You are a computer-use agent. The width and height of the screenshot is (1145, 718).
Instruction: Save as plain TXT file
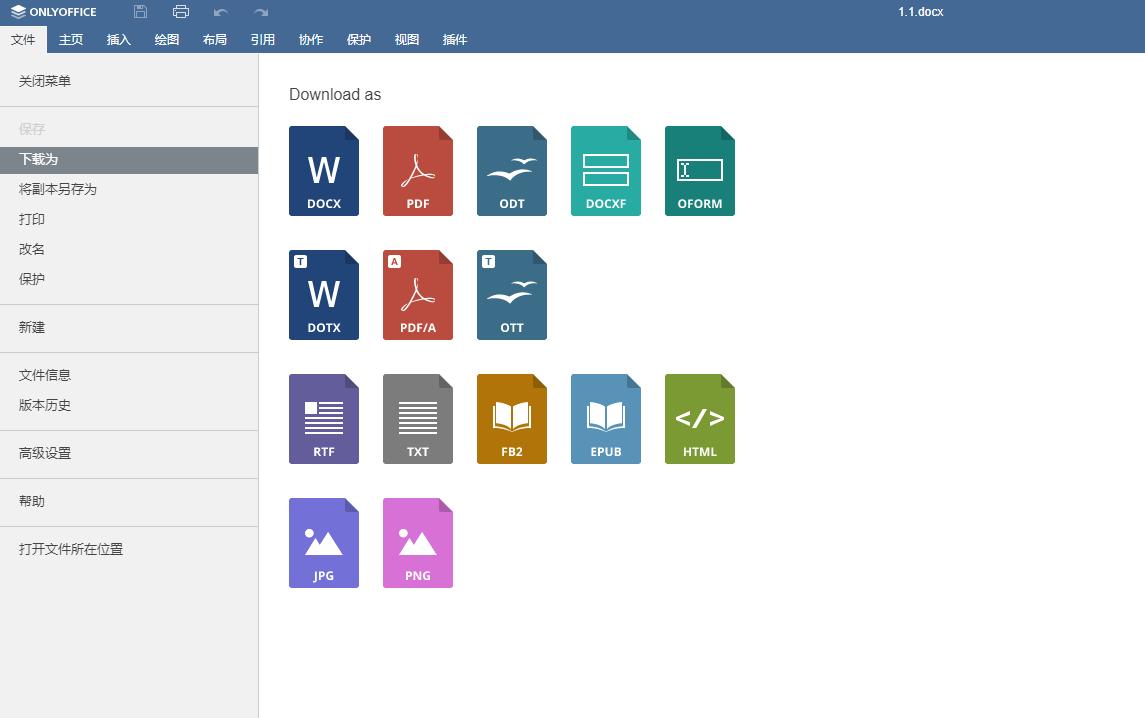point(417,418)
